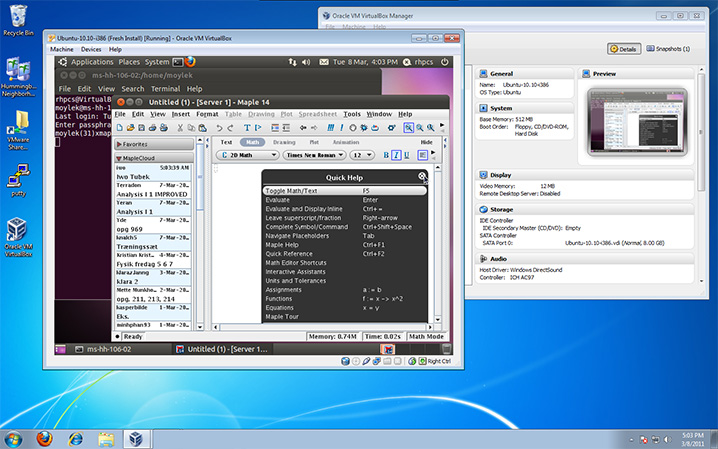Switch to Math input mode

coord(253,142)
